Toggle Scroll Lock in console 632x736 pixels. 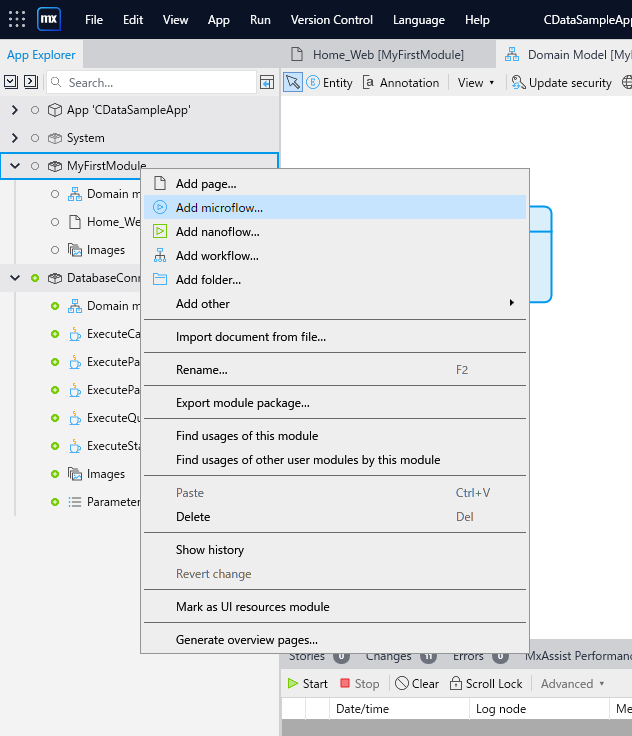click(x=486, y=683)
